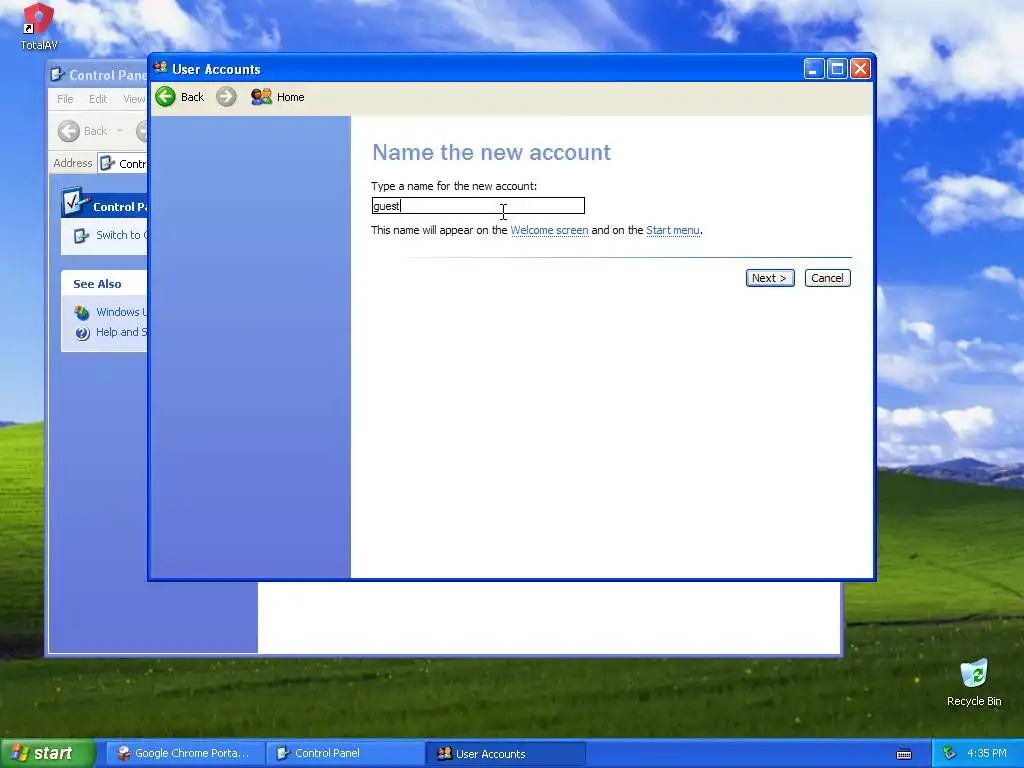Switch to Google Chrome Portable taskbar item
The image size is (1024, 768).
coord(185,754)
